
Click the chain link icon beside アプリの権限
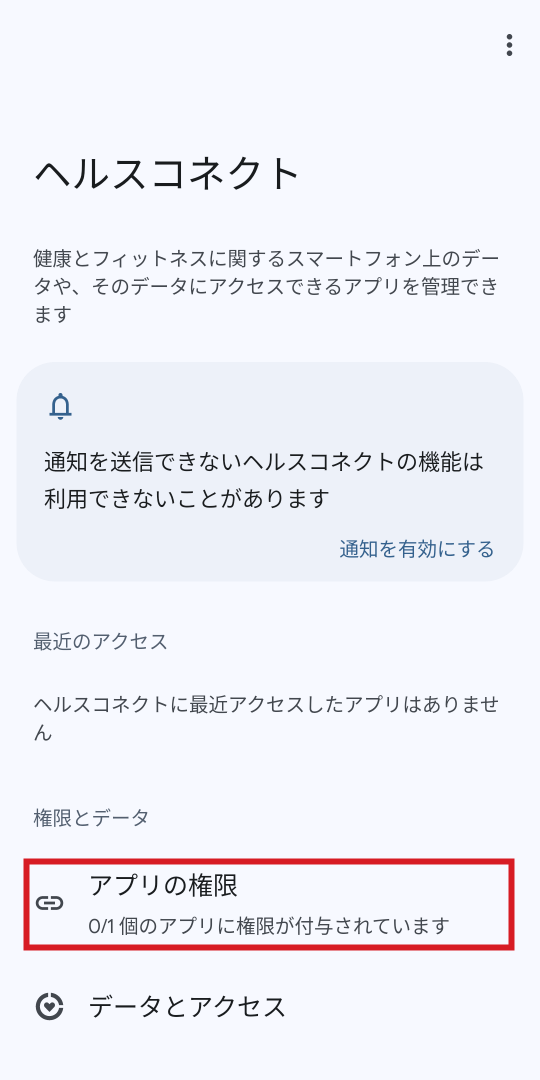click(x=50, y=903)
